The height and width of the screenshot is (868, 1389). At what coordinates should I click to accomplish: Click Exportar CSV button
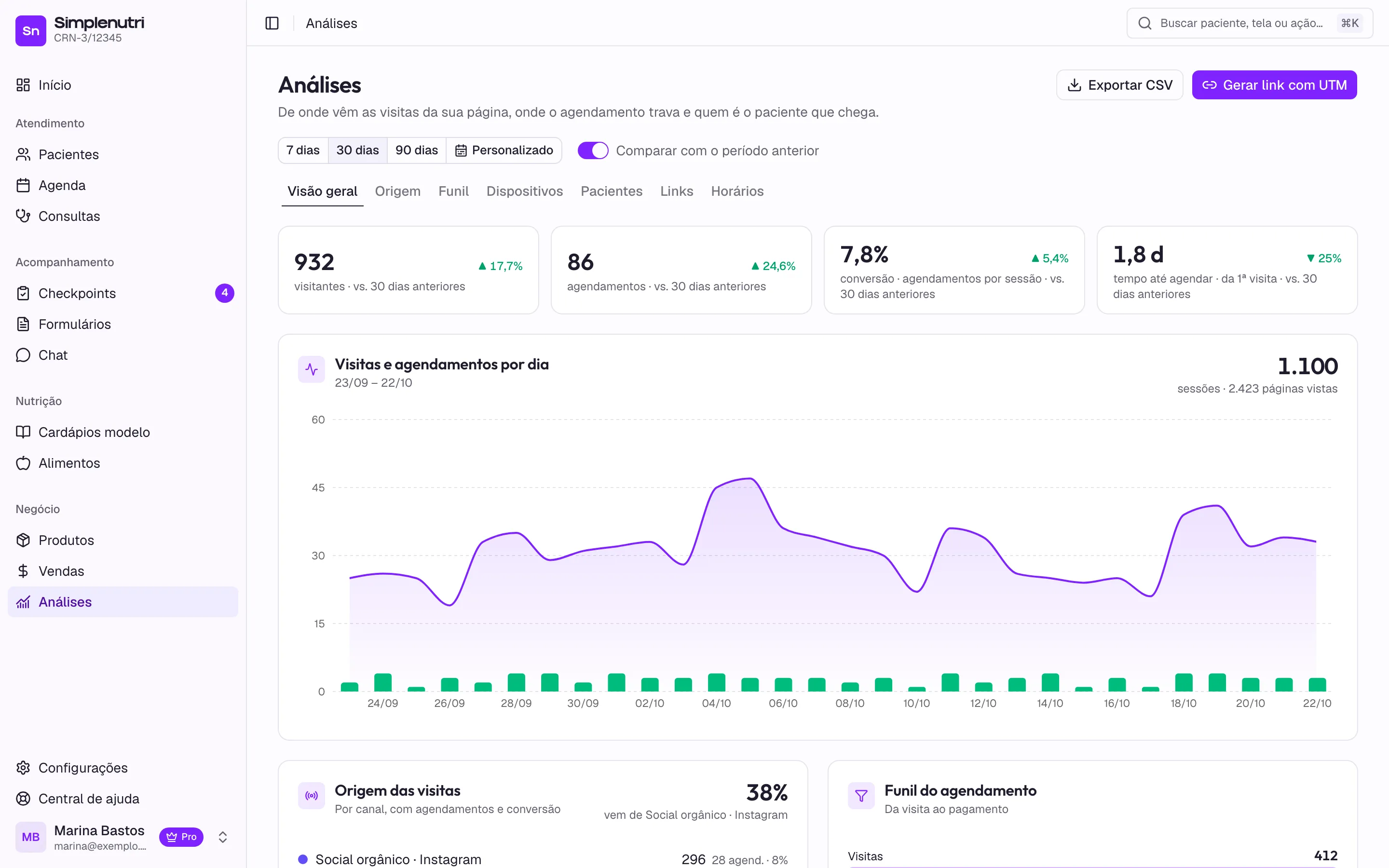[1119, 85]
